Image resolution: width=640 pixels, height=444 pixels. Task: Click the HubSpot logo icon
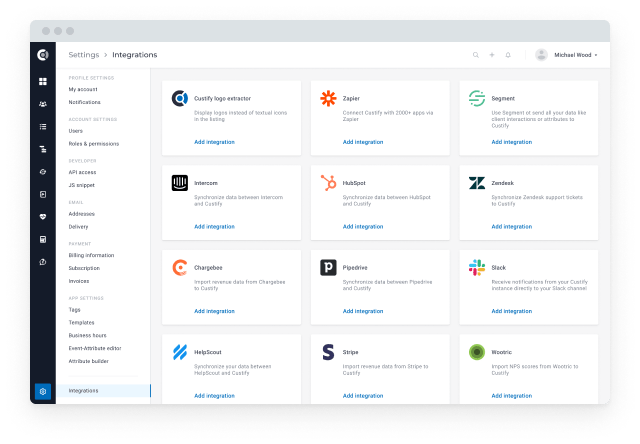[x=328, y=183]
